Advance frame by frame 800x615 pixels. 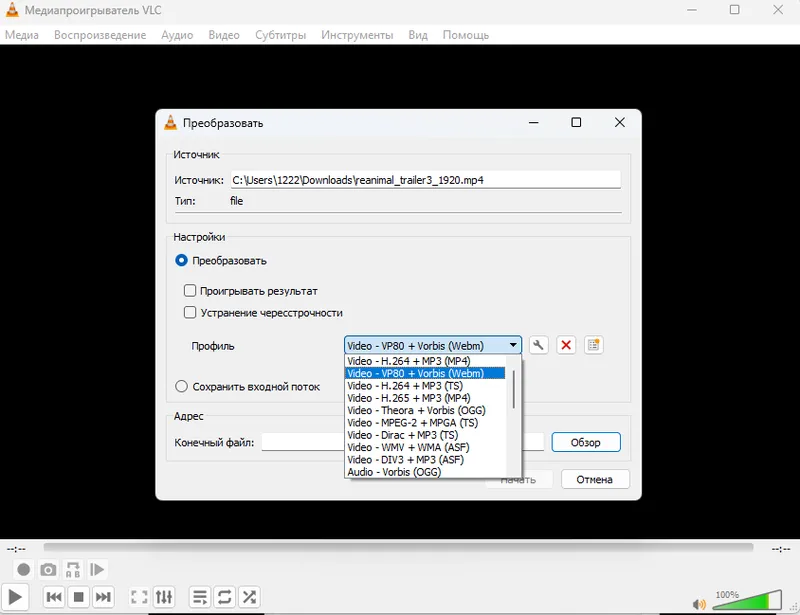[x=97, y=570]
